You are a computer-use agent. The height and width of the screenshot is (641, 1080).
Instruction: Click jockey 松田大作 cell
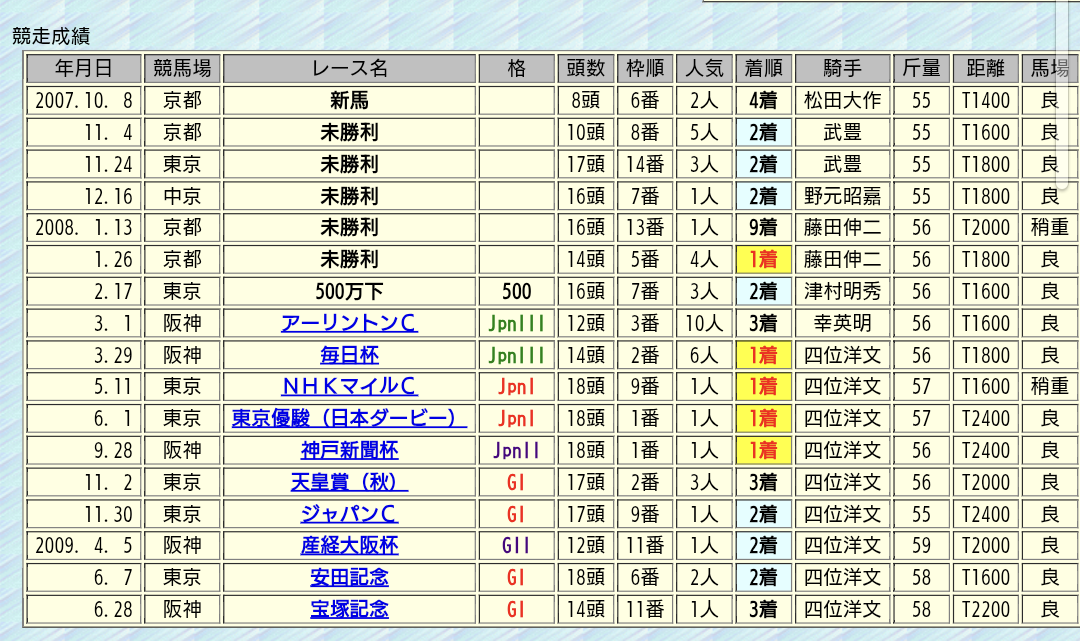coord(842,100)
